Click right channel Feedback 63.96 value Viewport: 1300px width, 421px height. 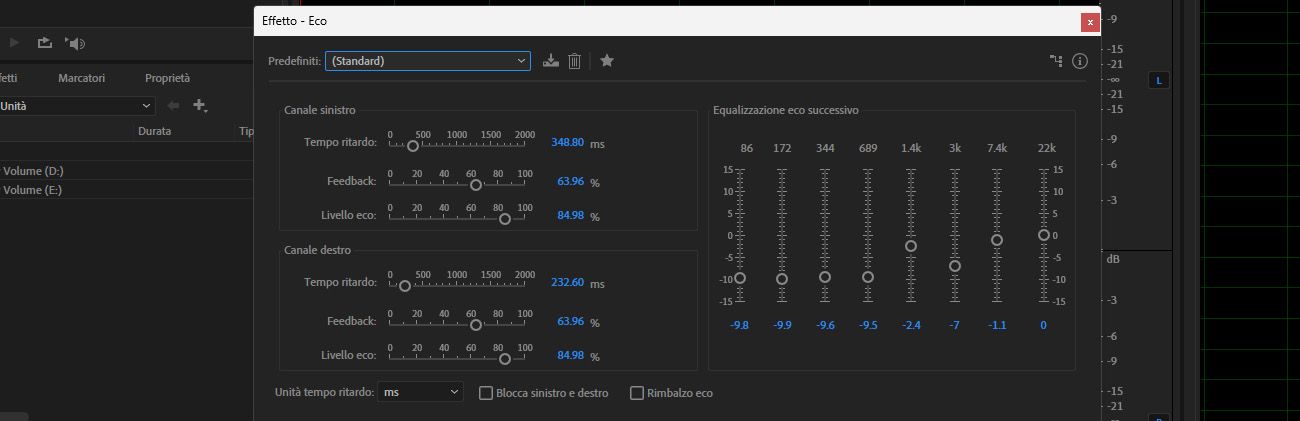tap(570, 321)
